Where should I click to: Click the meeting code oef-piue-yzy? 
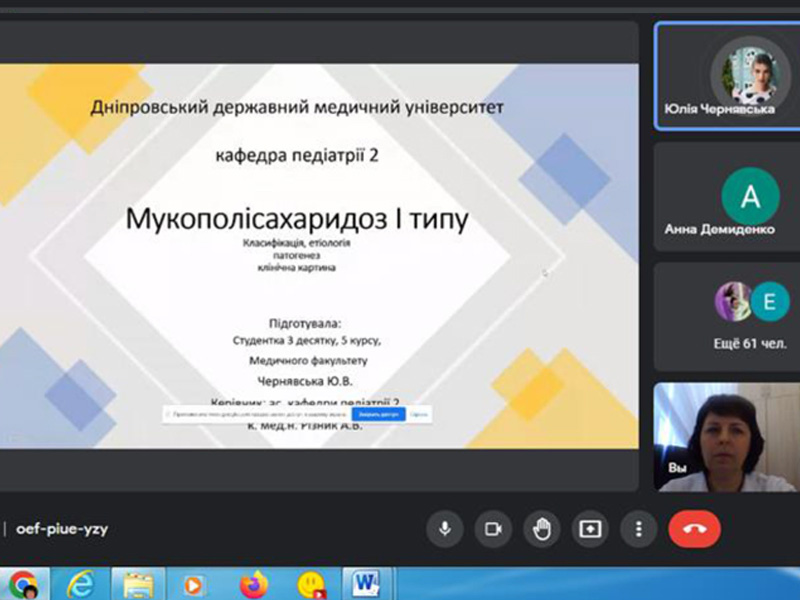(62, 529)
